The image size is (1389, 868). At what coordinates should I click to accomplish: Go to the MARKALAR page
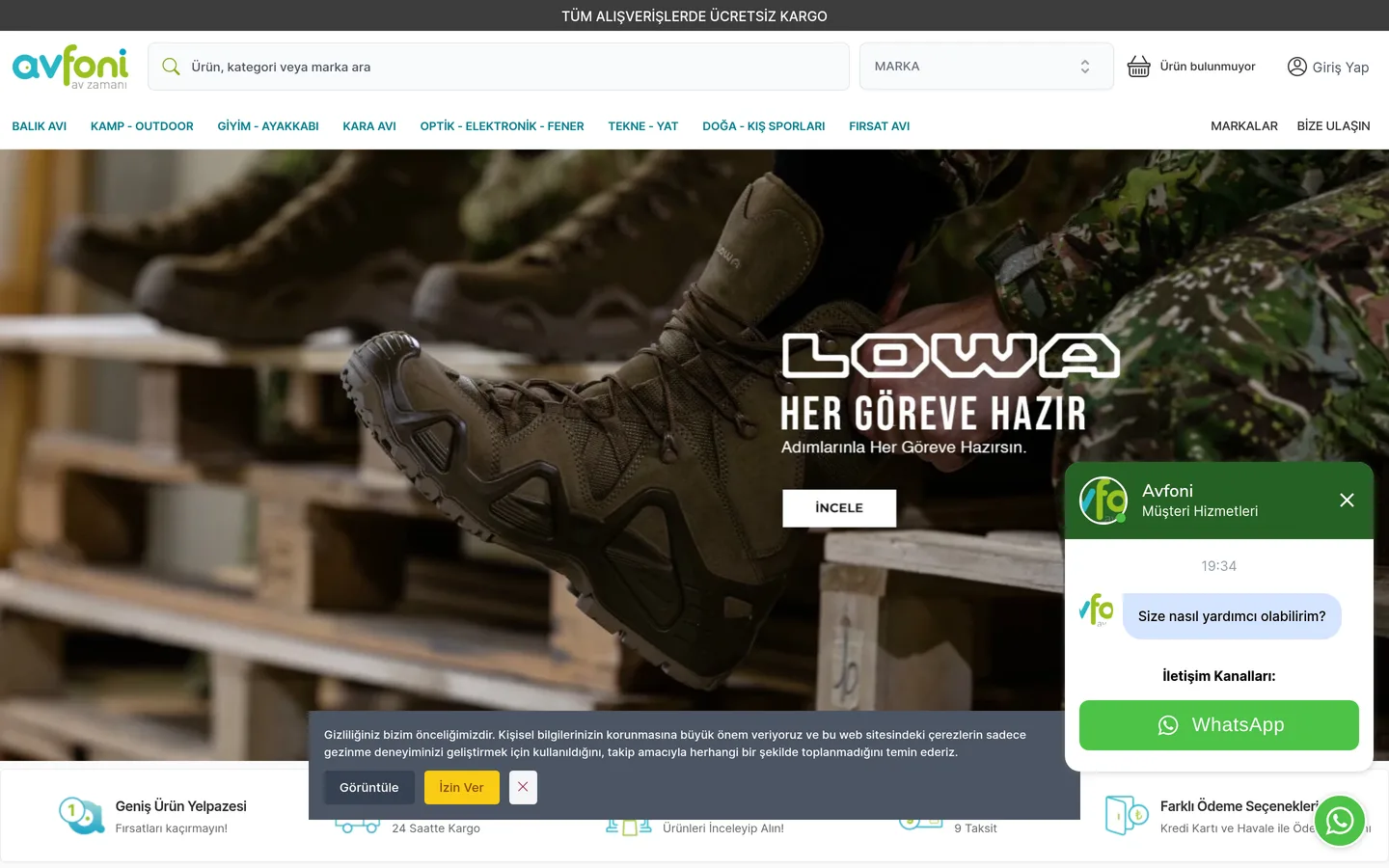coord(1244,126)
